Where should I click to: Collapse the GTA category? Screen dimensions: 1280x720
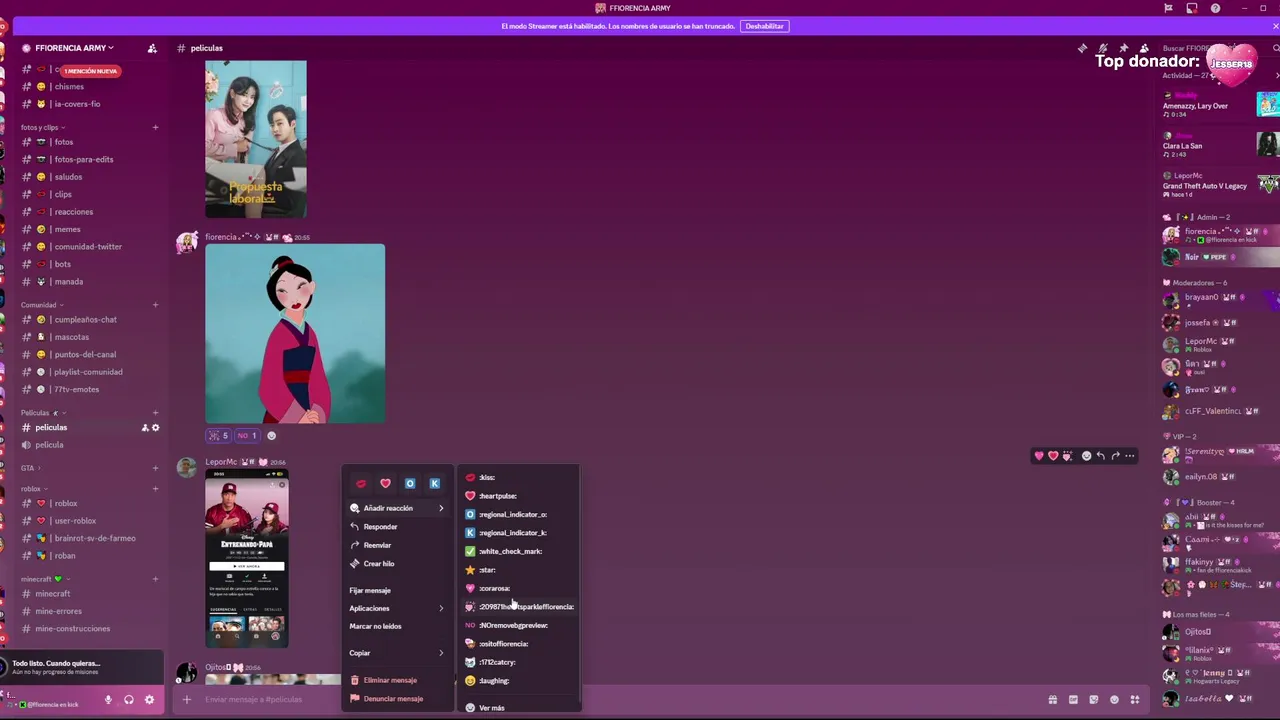click(x=29, y=468)
